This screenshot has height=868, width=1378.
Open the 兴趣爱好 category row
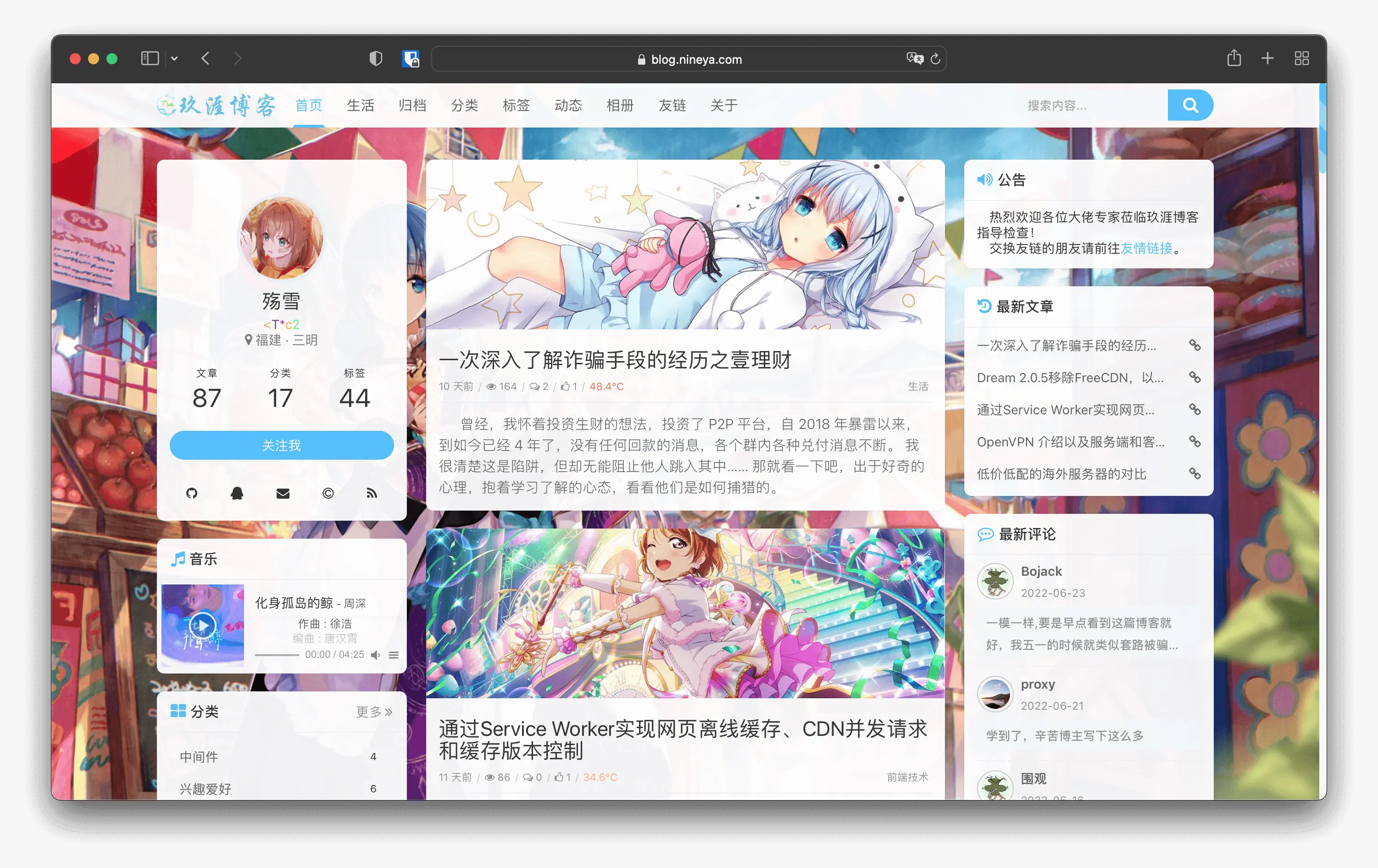click(282, 789)
